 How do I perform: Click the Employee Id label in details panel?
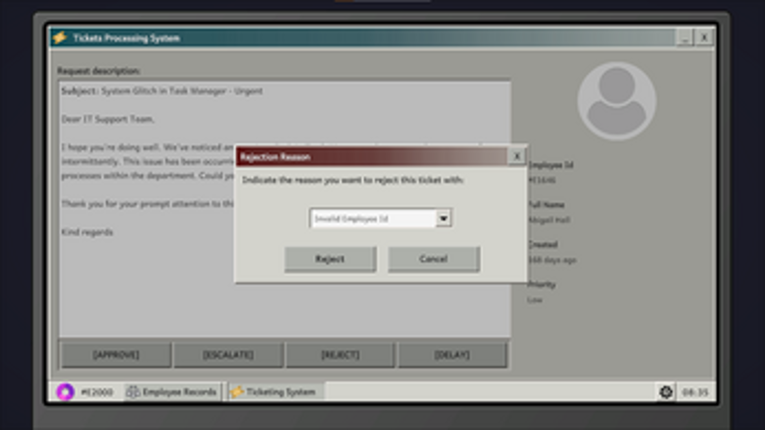pos(551,165)
